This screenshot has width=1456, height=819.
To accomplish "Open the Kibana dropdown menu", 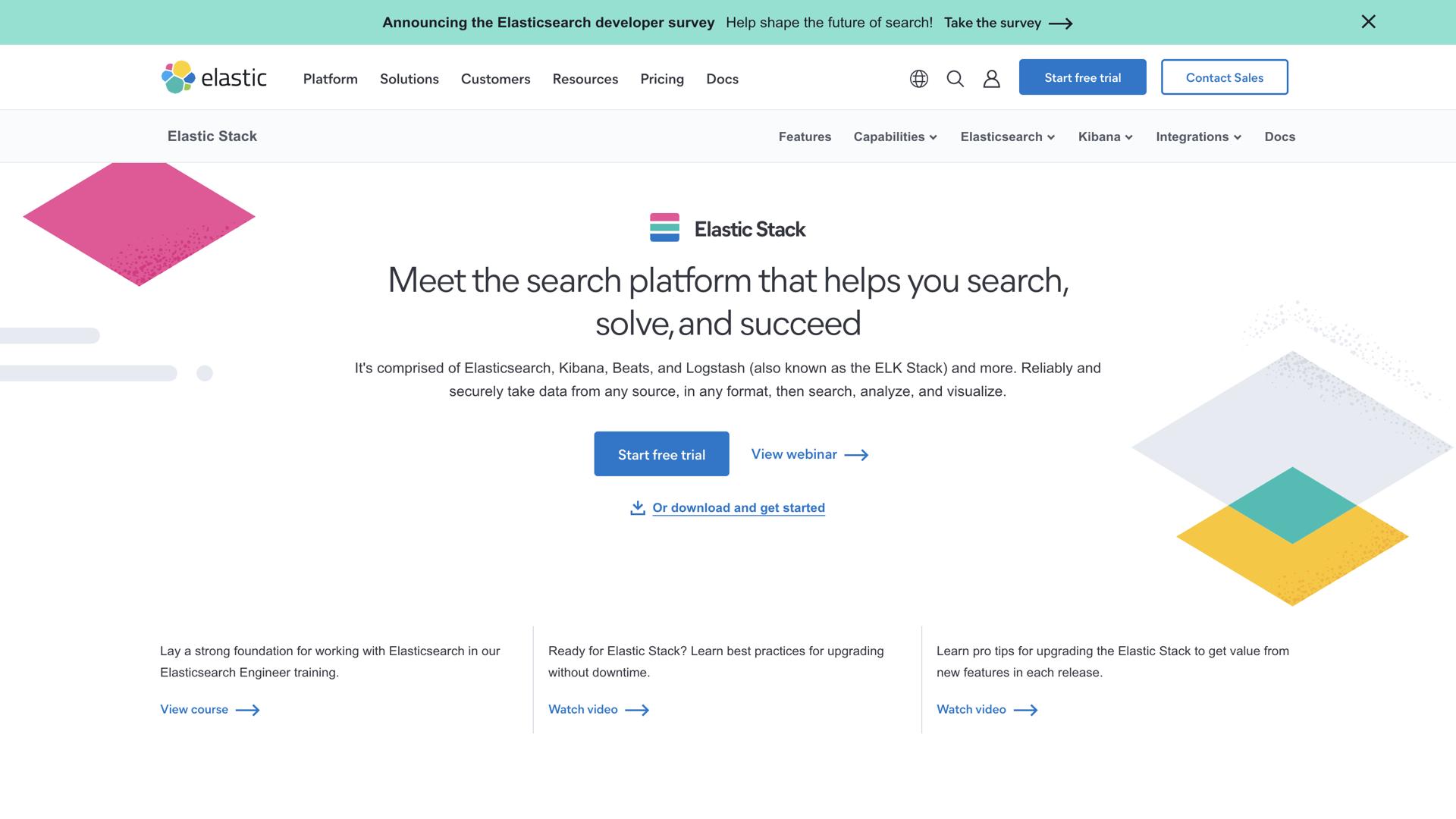I will 1105,137.
